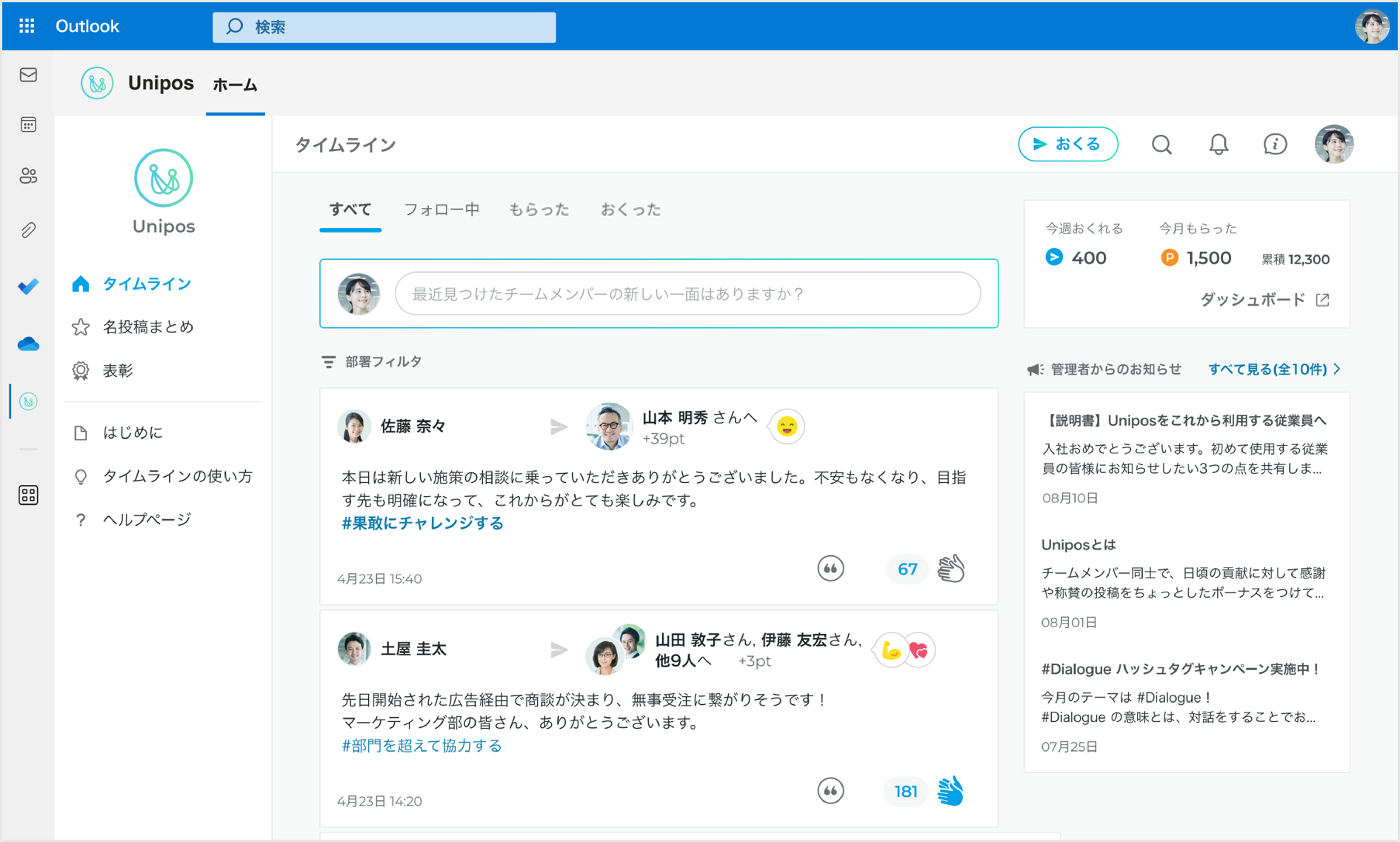Screen dimensions: 1400x842
Task: Click 他9人へ recipients text
Action: (682, 660)
